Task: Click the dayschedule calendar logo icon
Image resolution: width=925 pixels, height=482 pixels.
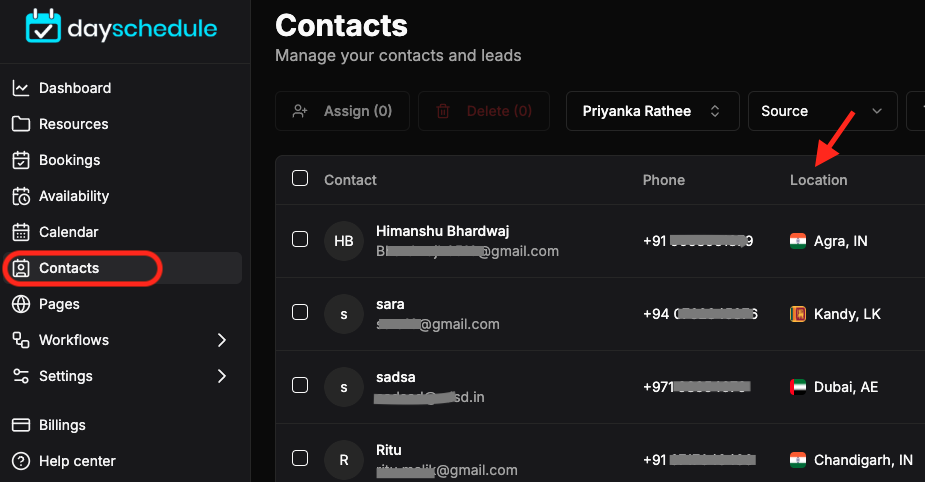Action: coord(43,26)
